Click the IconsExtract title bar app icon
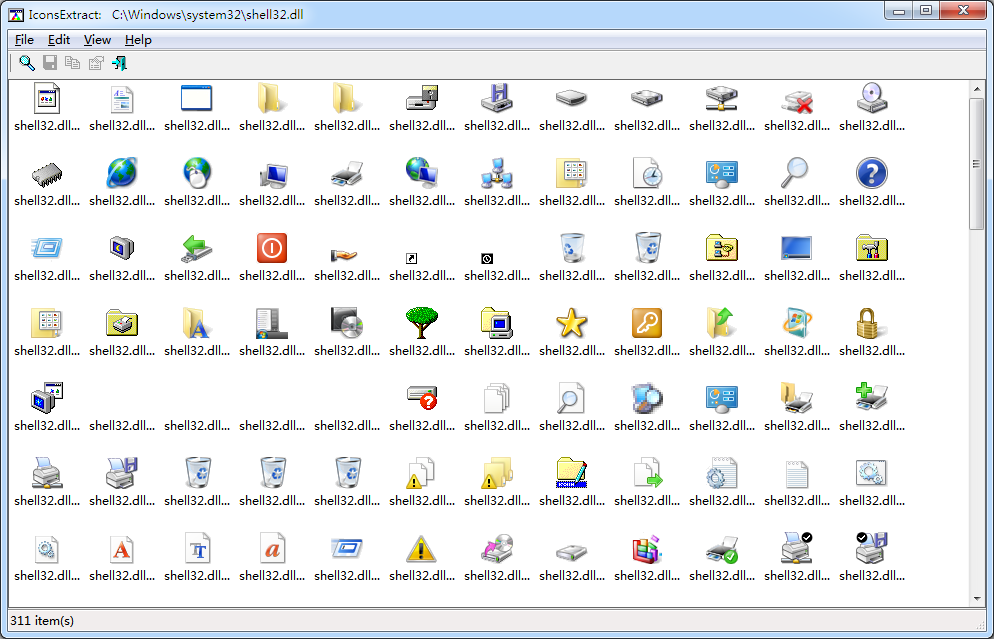 tap(16, 15)
